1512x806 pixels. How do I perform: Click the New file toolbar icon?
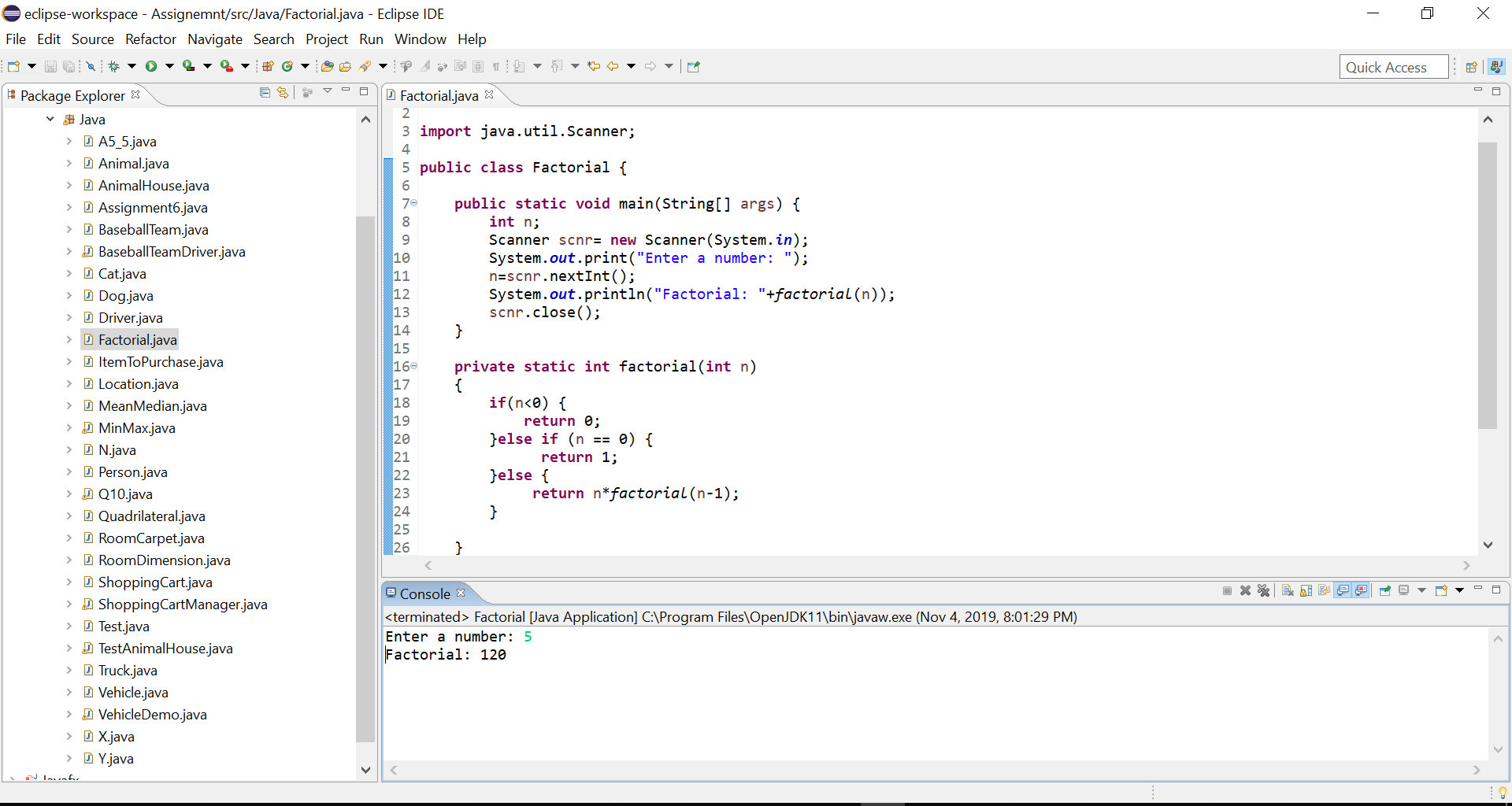click(13, 67)
